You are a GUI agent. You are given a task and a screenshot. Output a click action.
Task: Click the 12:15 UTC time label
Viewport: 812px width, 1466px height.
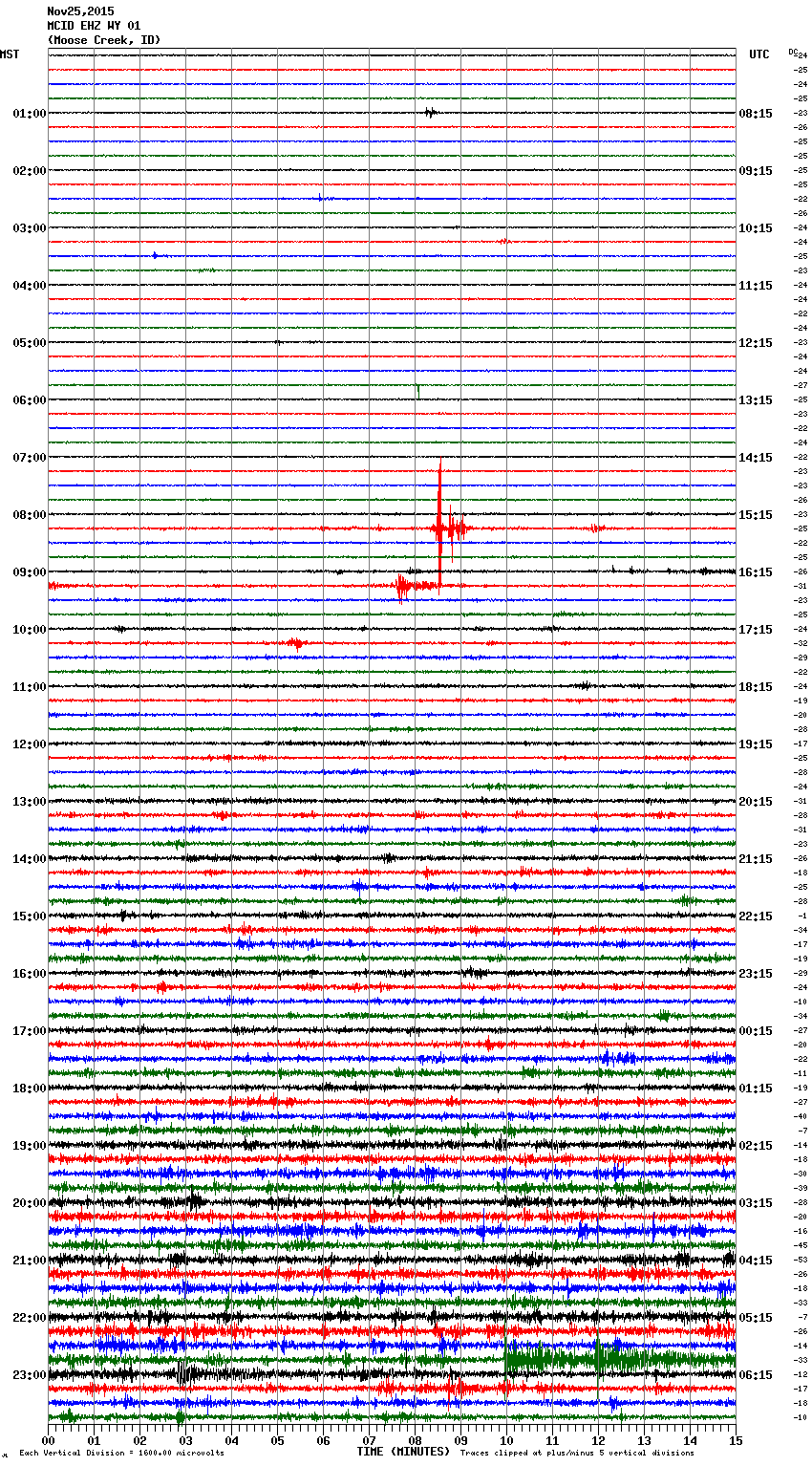[x=756, y=343]
